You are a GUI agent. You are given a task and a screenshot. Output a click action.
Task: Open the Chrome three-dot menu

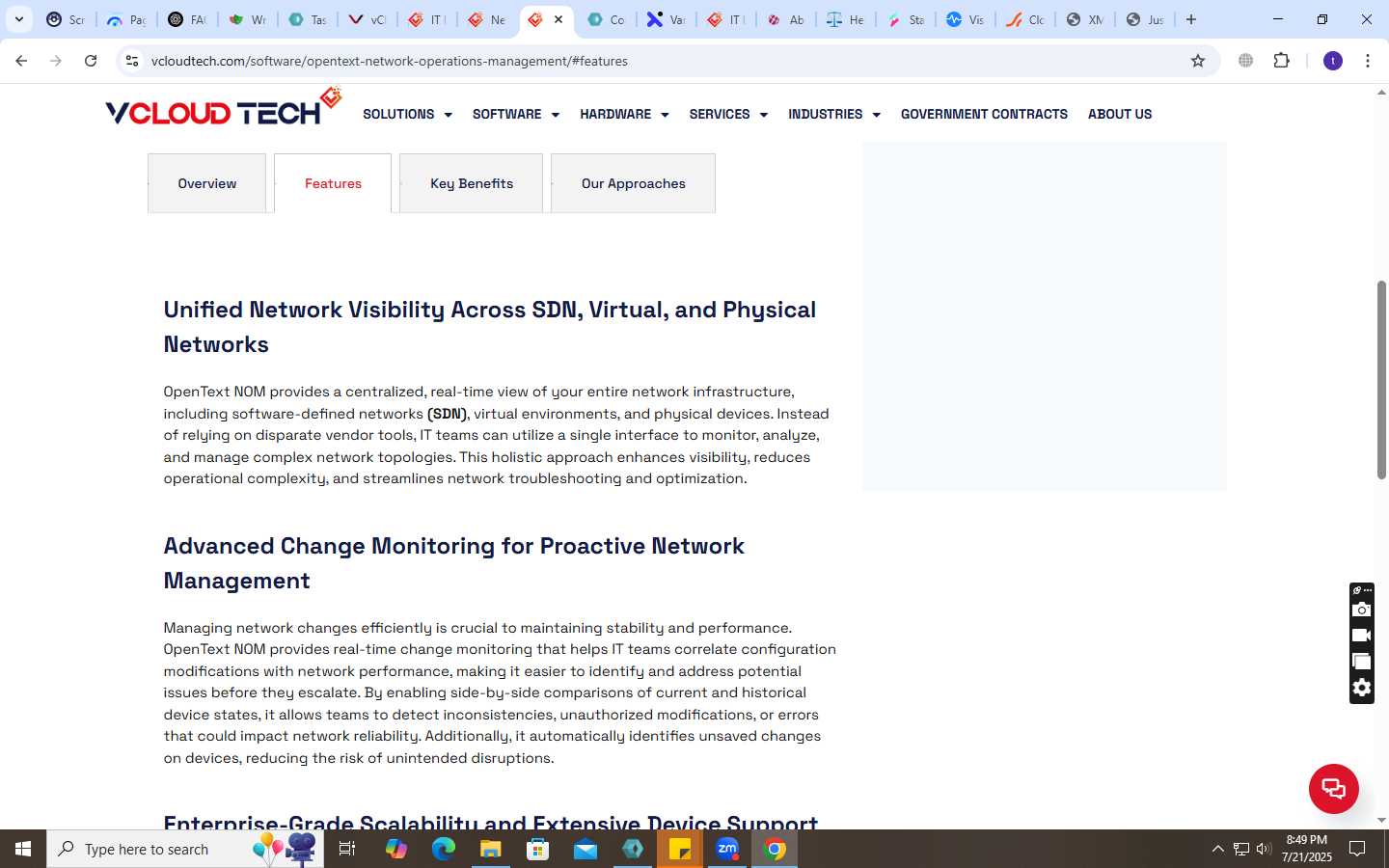[1368, 61]
